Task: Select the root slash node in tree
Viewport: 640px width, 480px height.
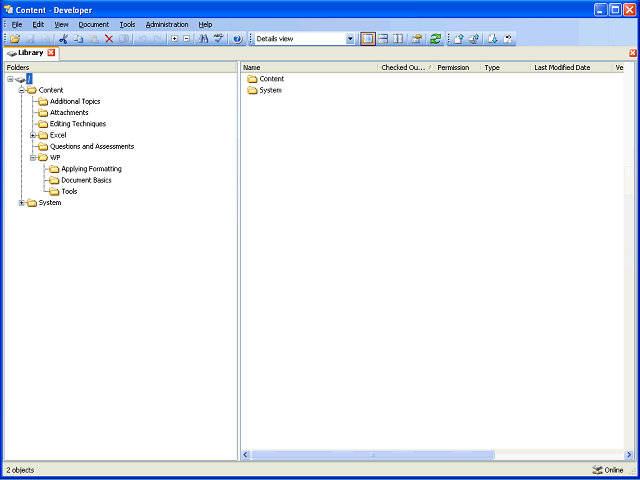Action: click(29, 79)
